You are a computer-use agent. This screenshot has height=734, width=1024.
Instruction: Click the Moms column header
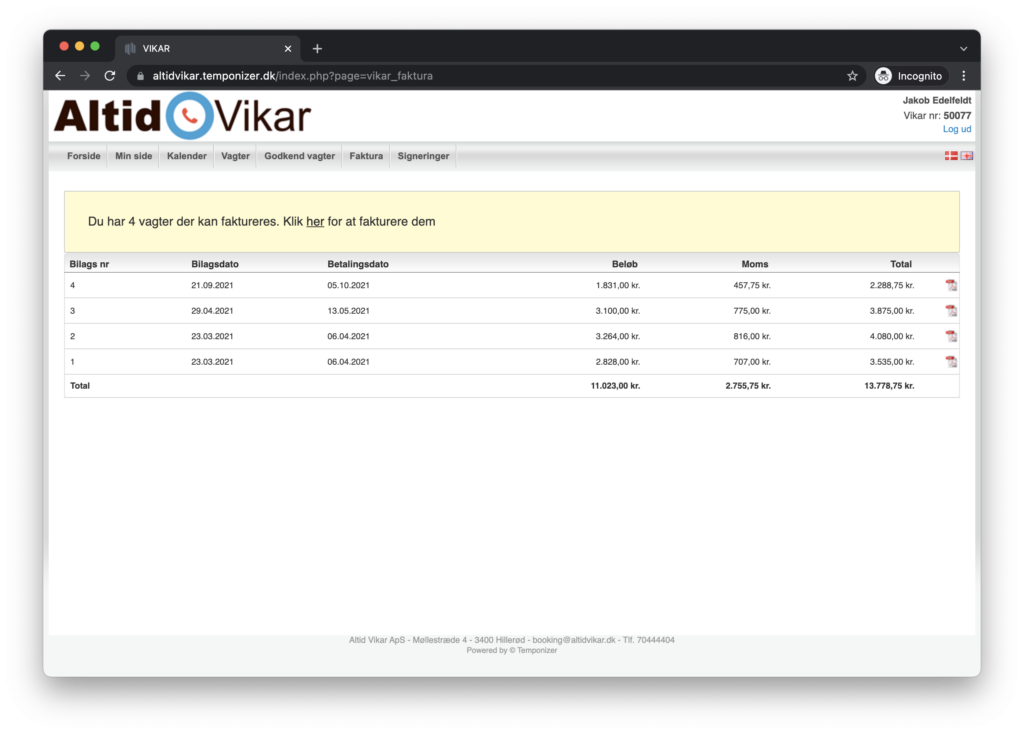(755, 264)
